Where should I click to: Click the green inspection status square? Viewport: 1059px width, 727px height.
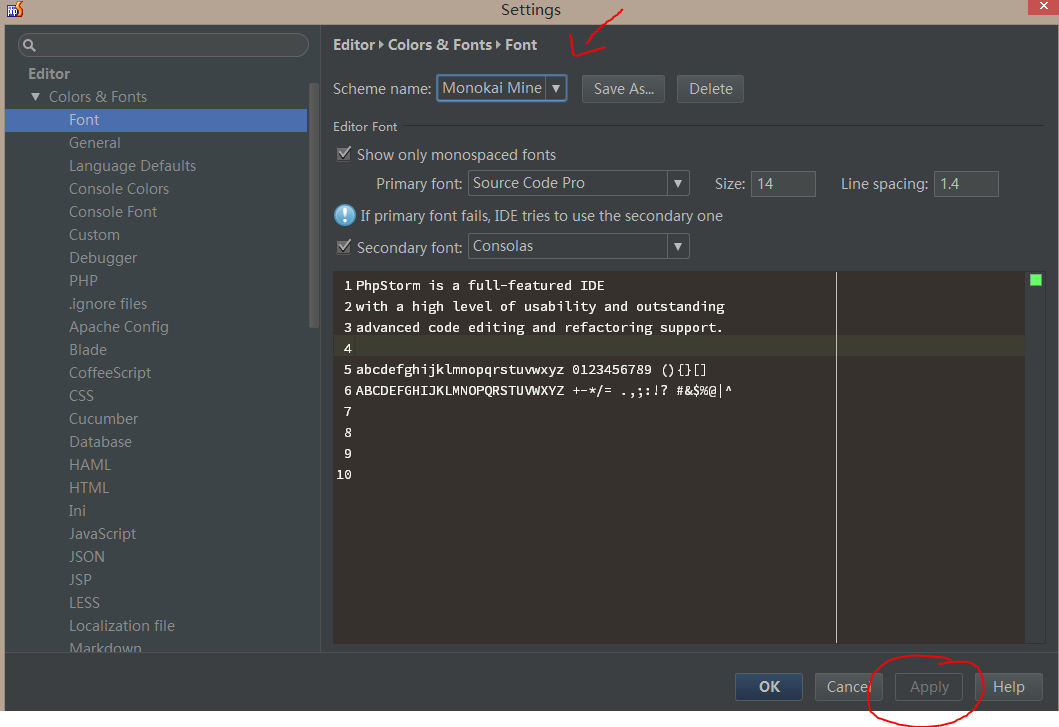coord(1035,280)
